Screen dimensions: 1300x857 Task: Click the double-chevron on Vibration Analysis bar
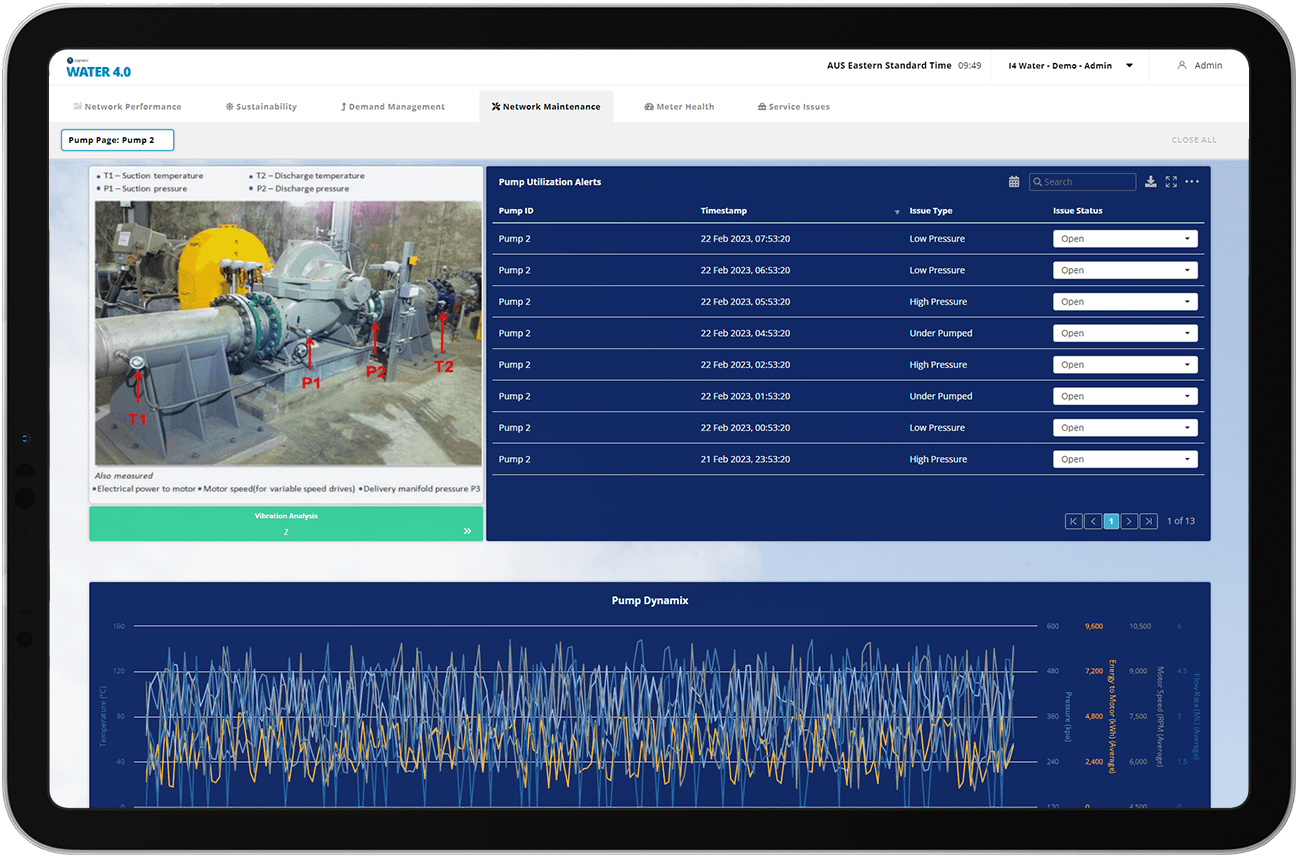point(467,531)
